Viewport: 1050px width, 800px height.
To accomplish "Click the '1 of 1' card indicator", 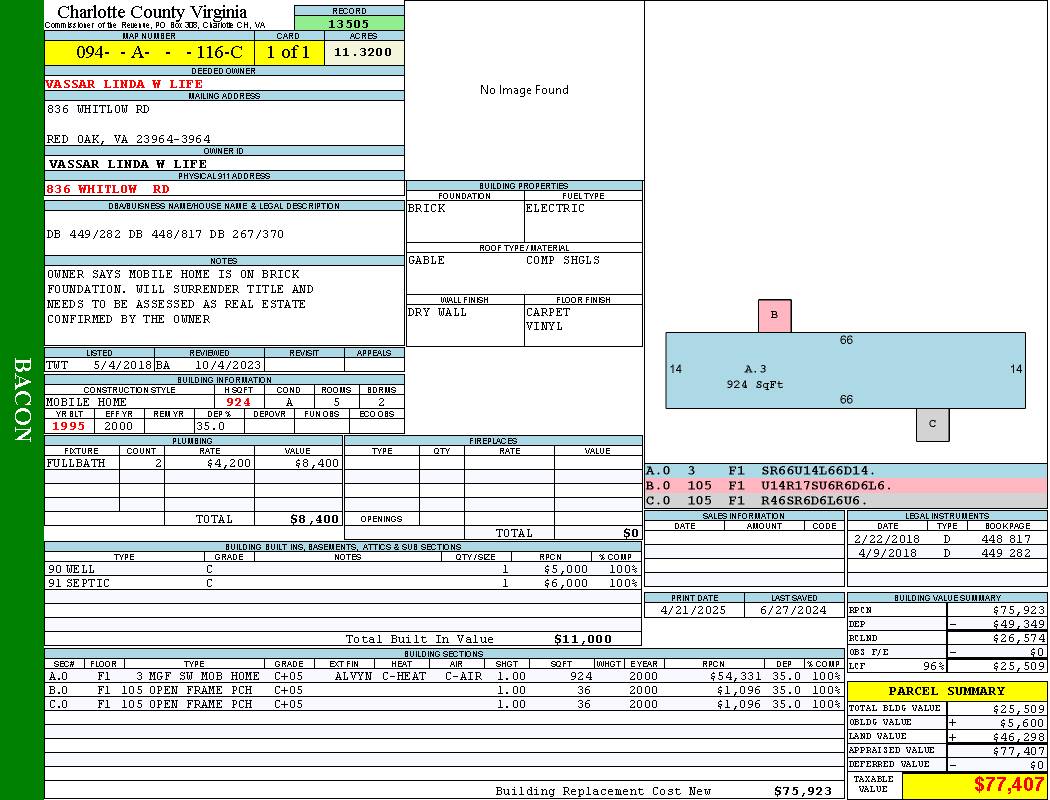I will click(x=289, y=53).
